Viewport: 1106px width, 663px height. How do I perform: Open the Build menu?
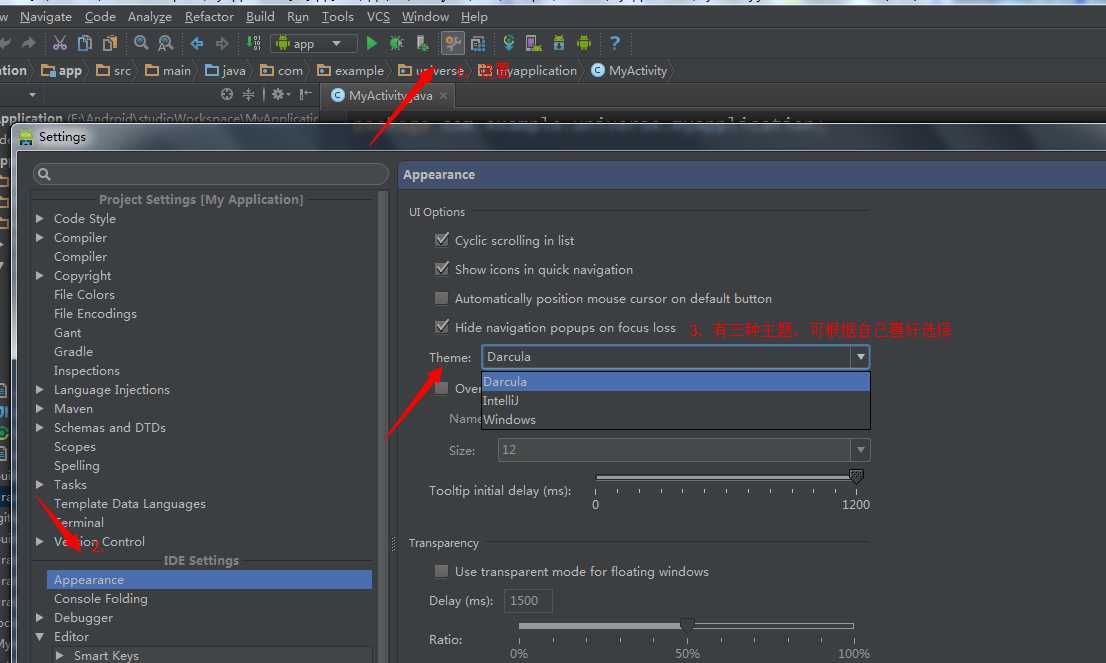click(260, 16)
